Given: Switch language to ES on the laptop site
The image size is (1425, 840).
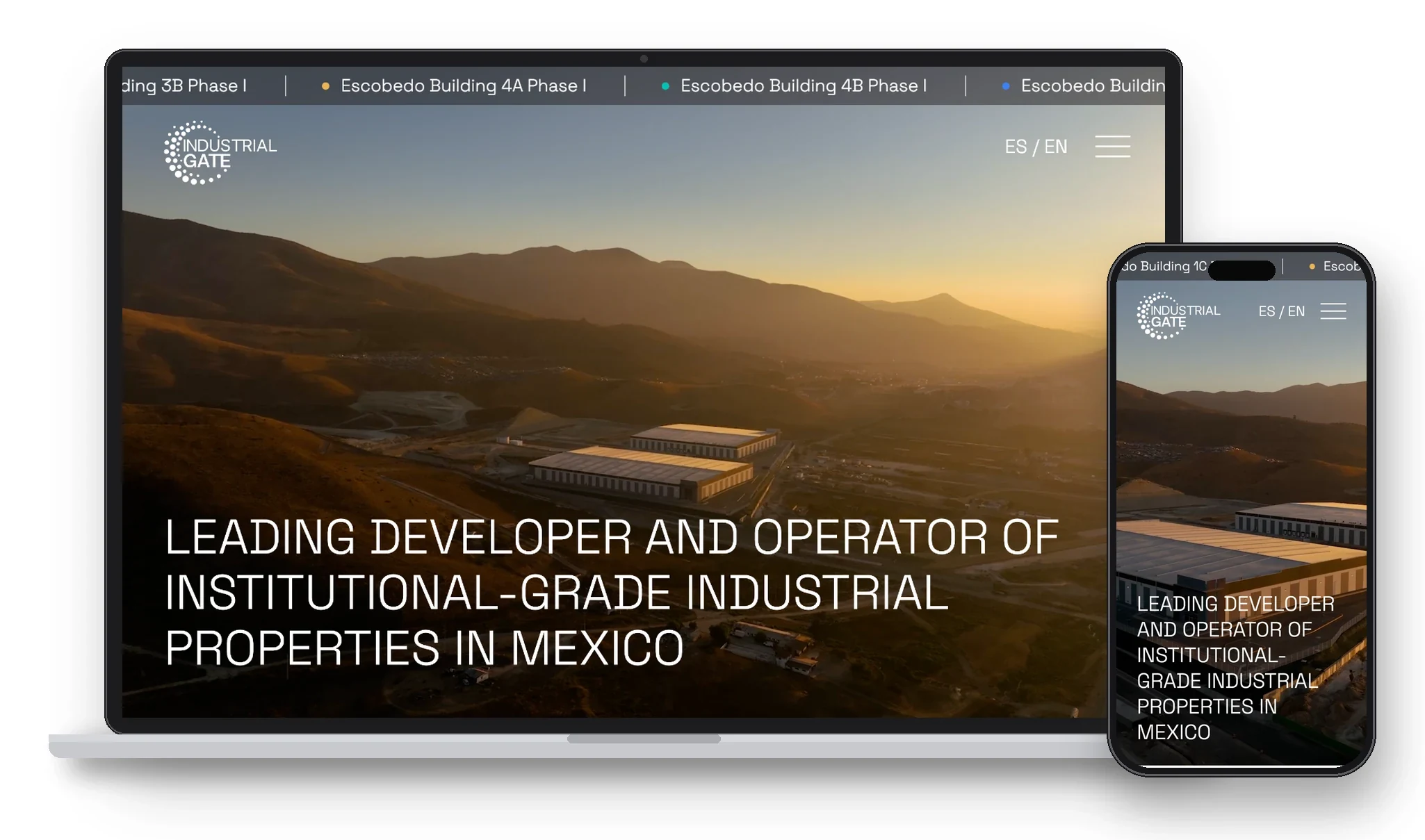Looking at the screenshot, I should click(x=1015, y=147).
